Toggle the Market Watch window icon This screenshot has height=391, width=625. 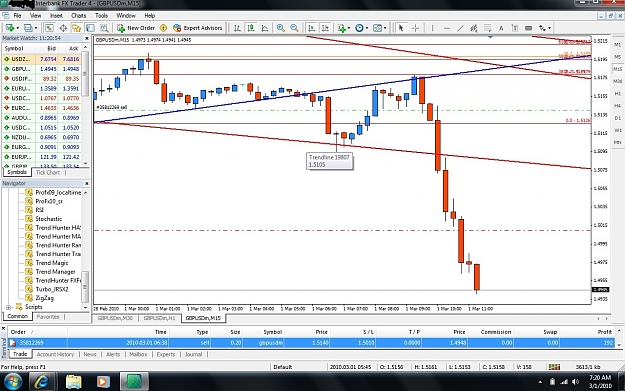coord(49,28)
